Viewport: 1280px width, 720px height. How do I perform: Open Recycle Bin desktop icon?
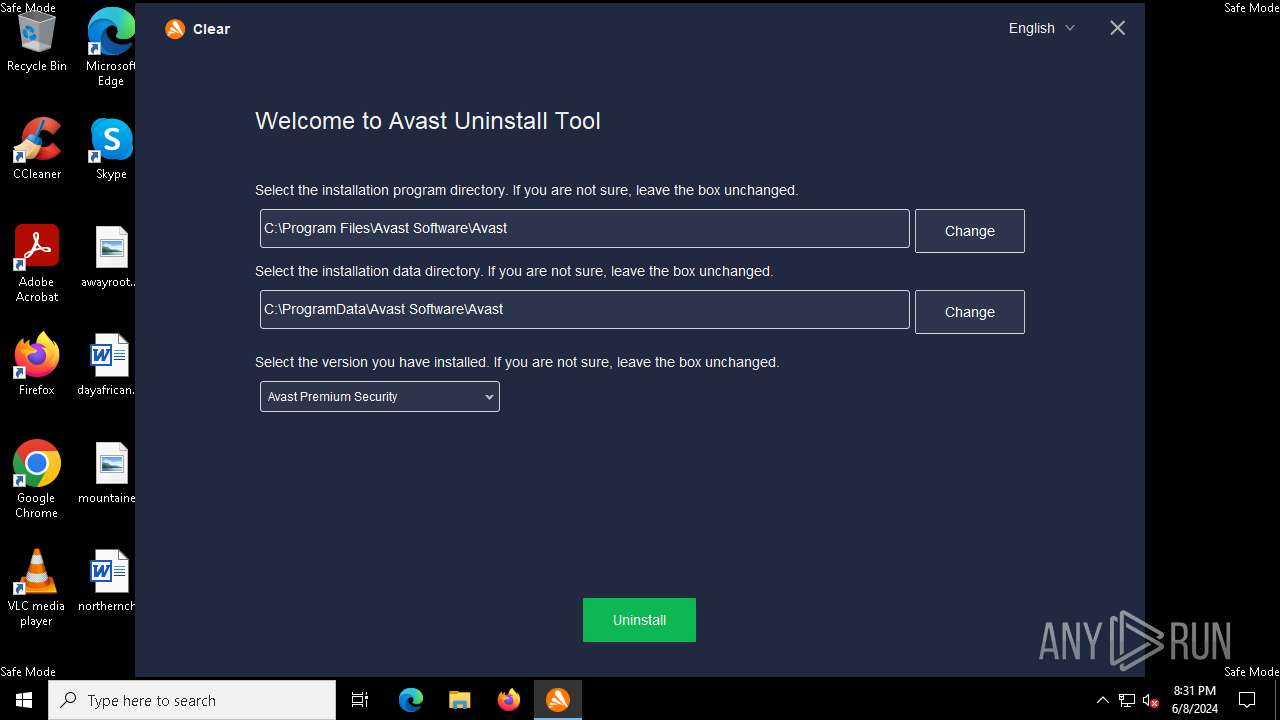point(37,42)
